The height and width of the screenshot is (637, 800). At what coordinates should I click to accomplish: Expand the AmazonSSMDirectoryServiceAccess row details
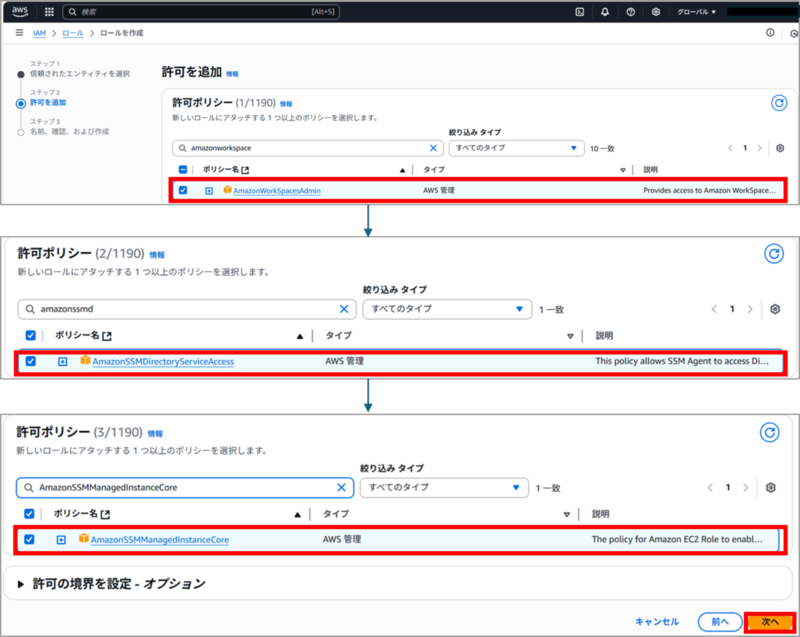click(x=62, y=362)
